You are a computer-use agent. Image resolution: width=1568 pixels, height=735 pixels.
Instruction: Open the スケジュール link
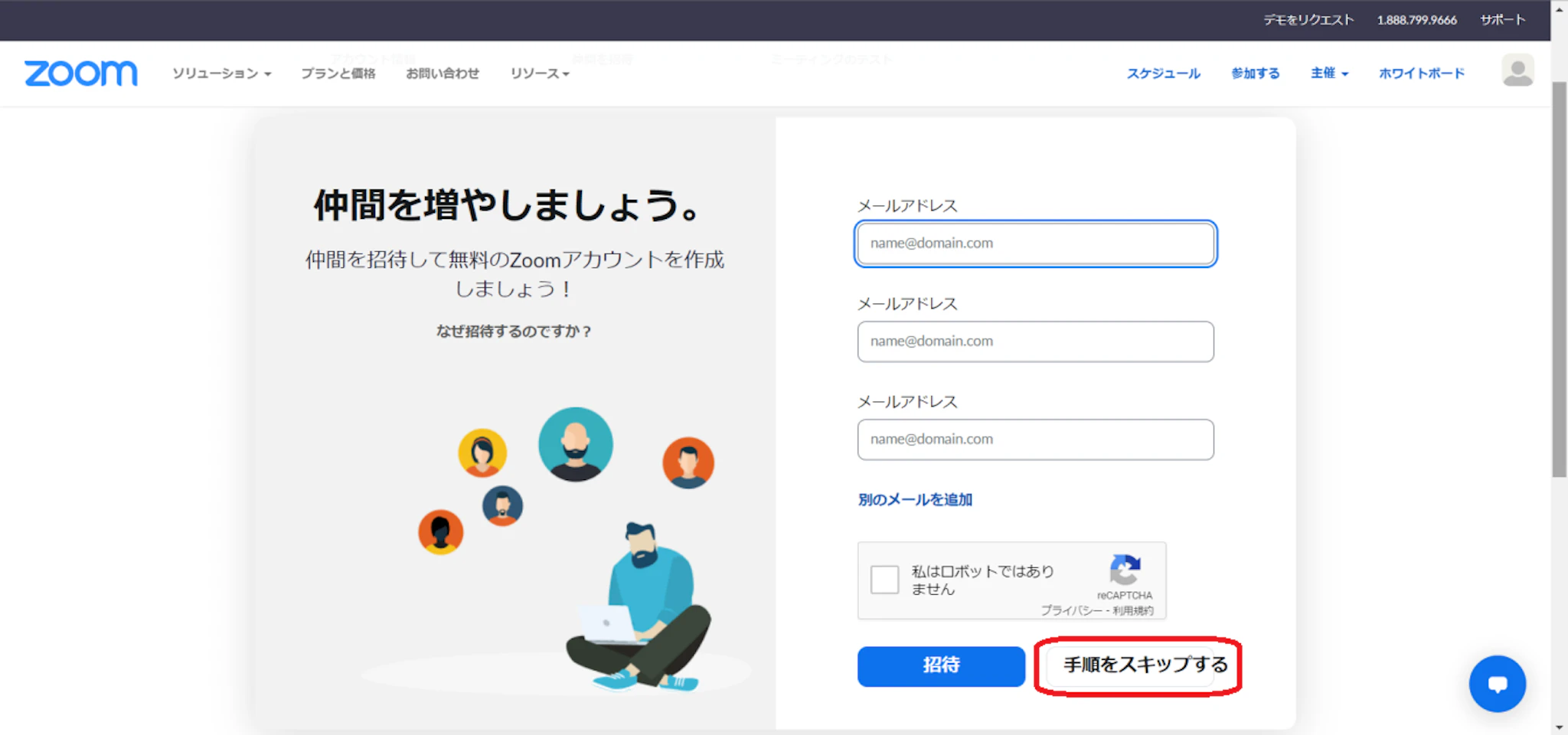click(x=1163, y=73)
